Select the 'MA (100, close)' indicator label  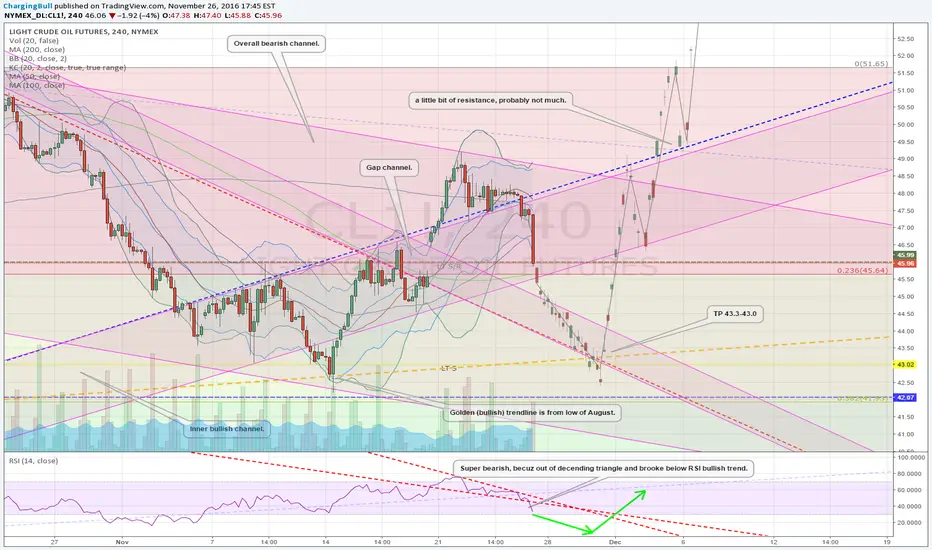(x=37, y=86)
